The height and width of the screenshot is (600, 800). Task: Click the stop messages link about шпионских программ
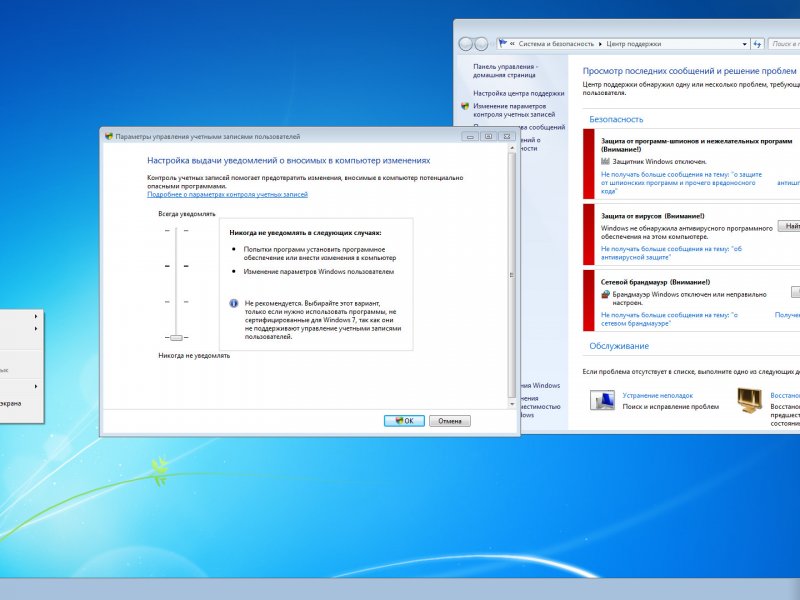pos(681,183)
